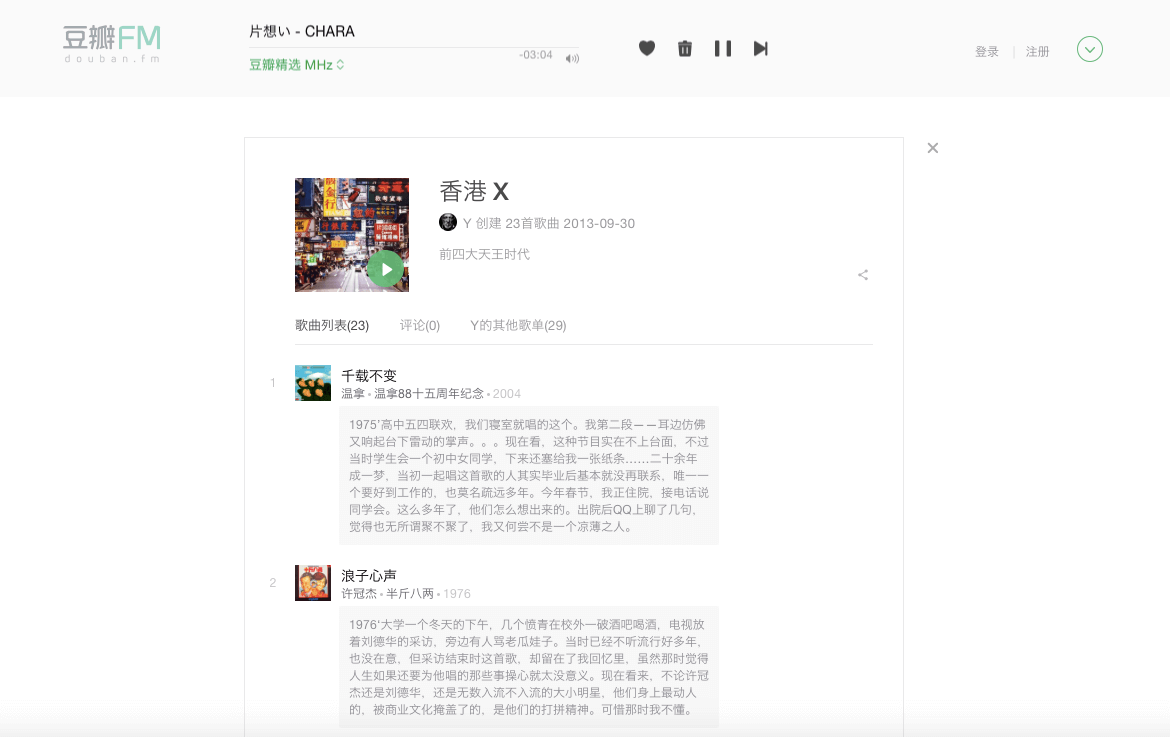The image size is (1170, 737).
Task: Mute audio via the speaker icon
Action: (x=572, y=57)
